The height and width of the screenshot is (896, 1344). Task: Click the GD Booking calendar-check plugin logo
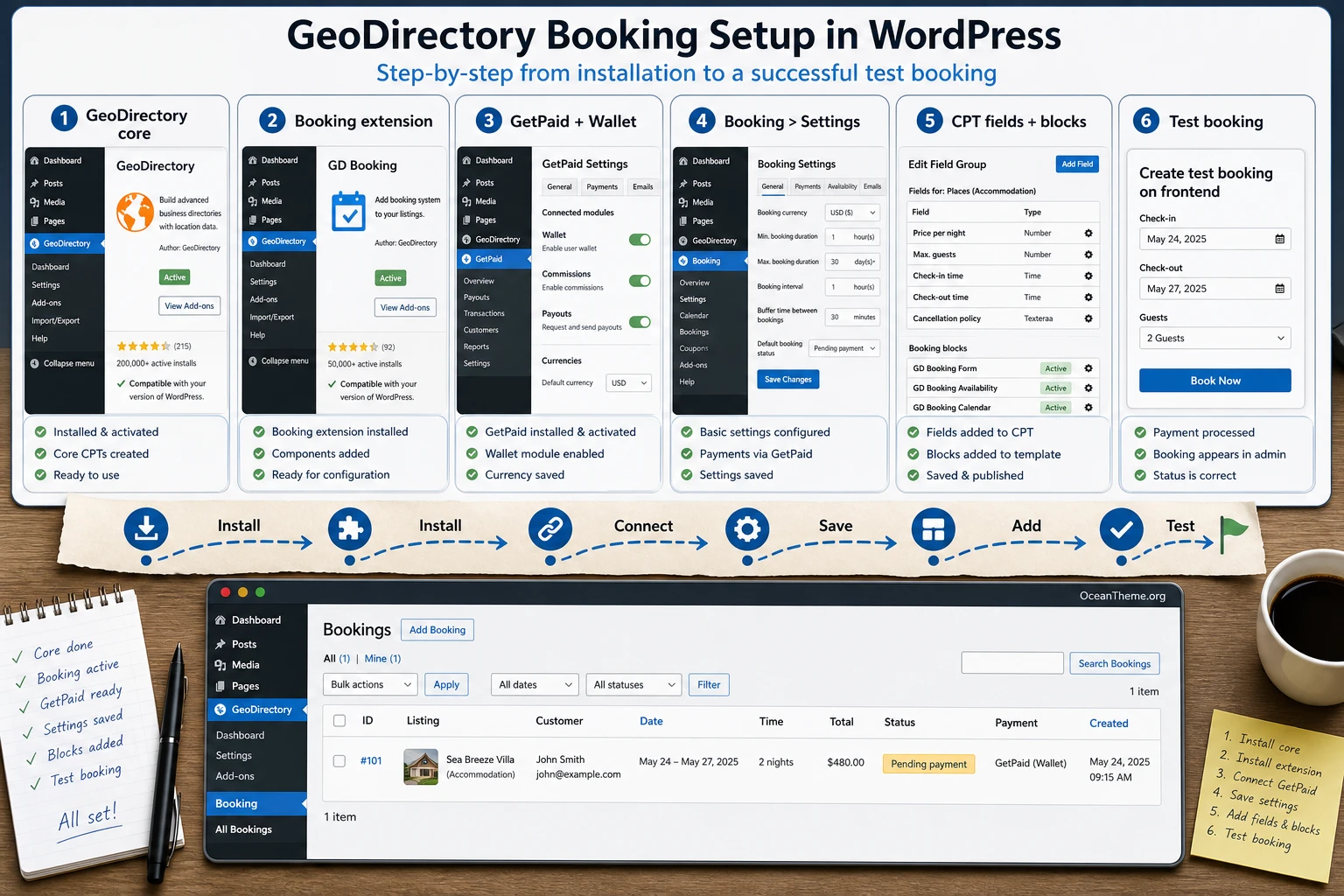348,212
